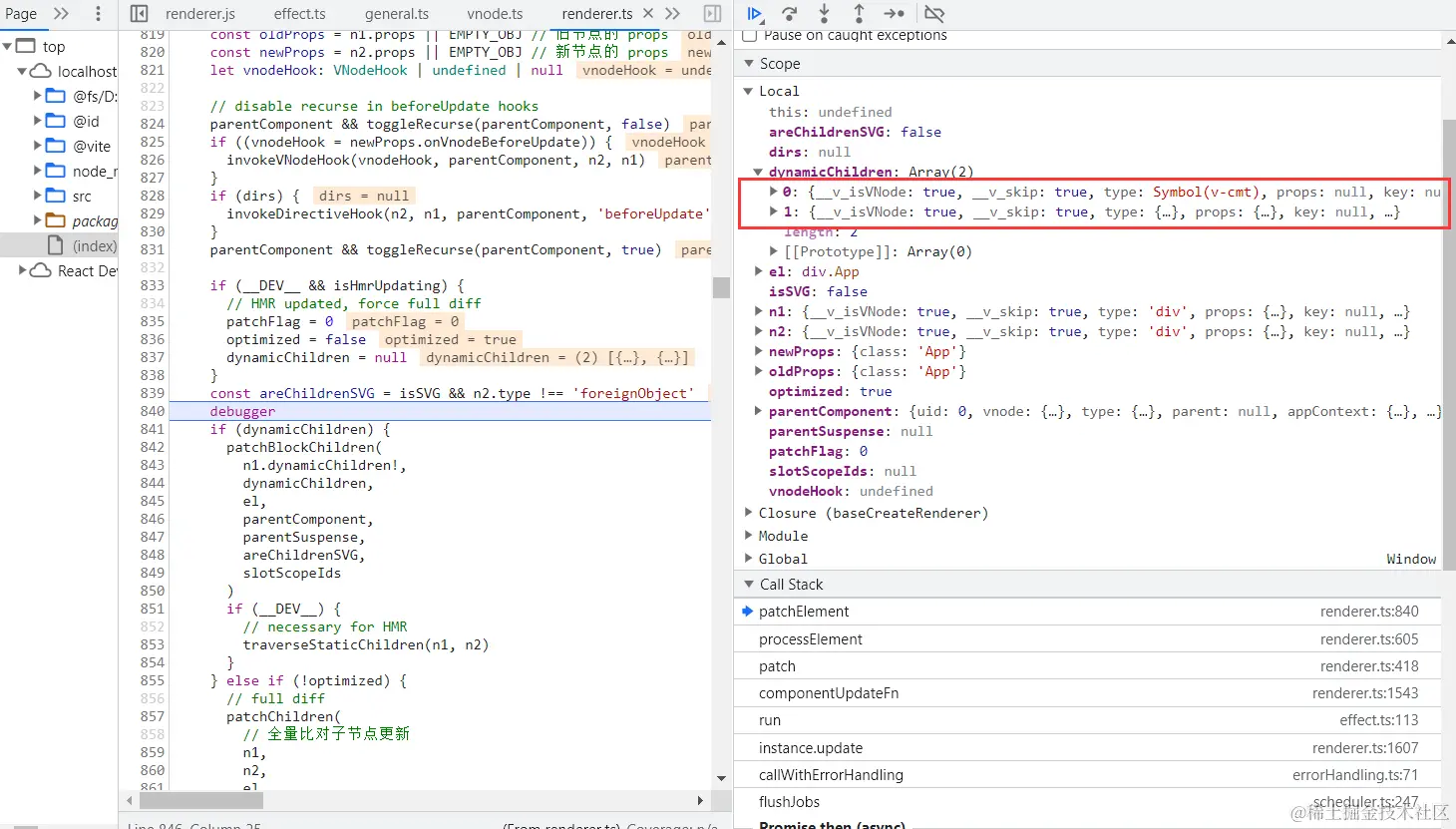This screenshot has height=829, width=1456.
Task: Expand the Module scope
Action: click(748, 536)
